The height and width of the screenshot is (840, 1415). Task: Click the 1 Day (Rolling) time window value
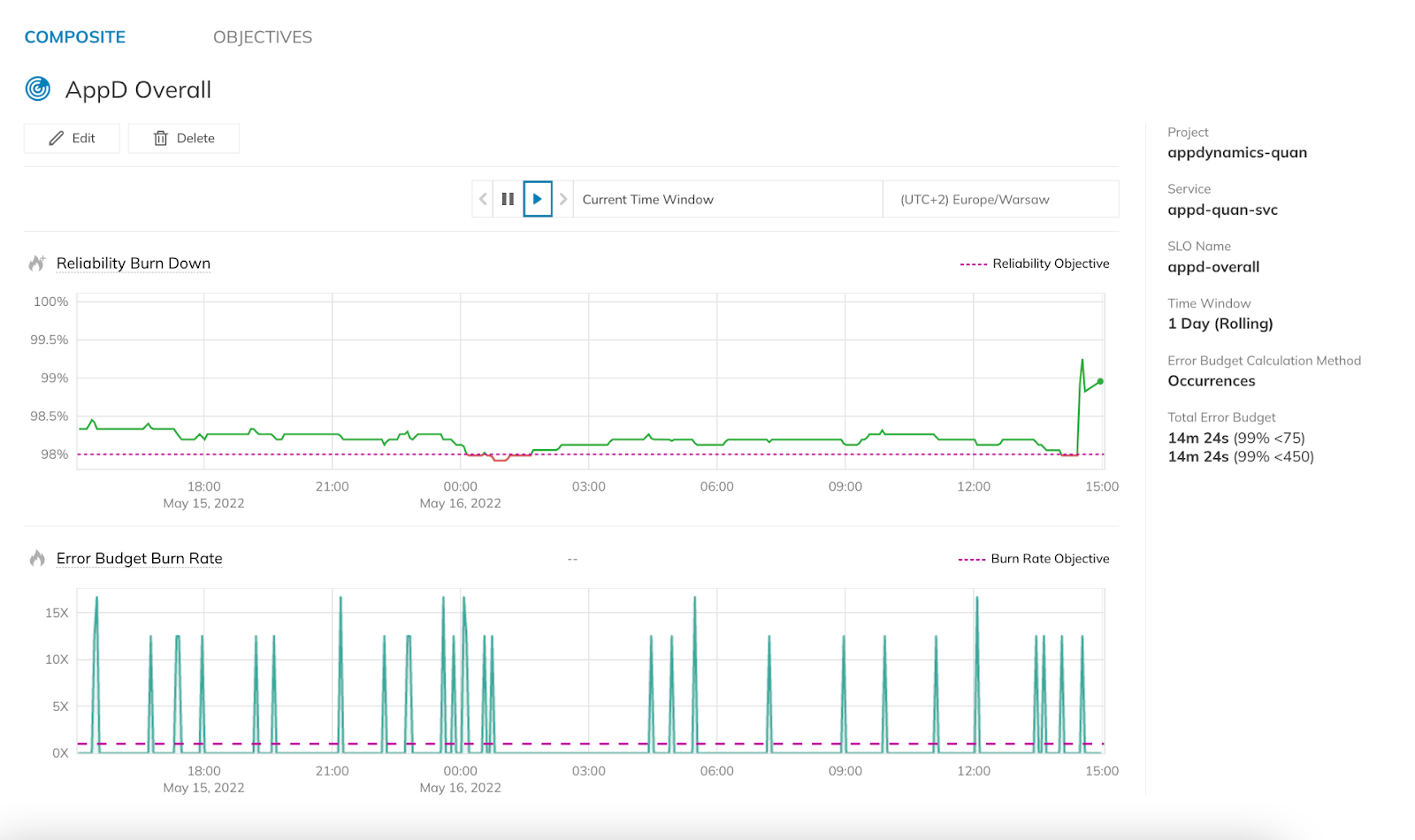[x=1220, y=324]
